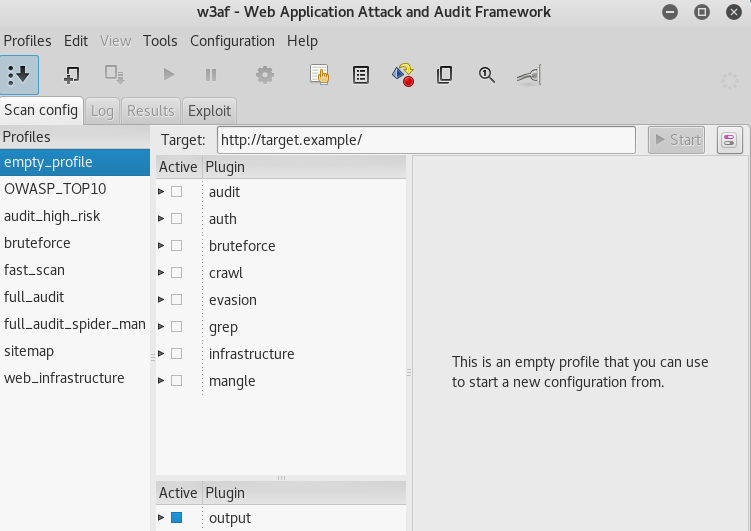Open the compare tool icon

click(x=444, y=75)
